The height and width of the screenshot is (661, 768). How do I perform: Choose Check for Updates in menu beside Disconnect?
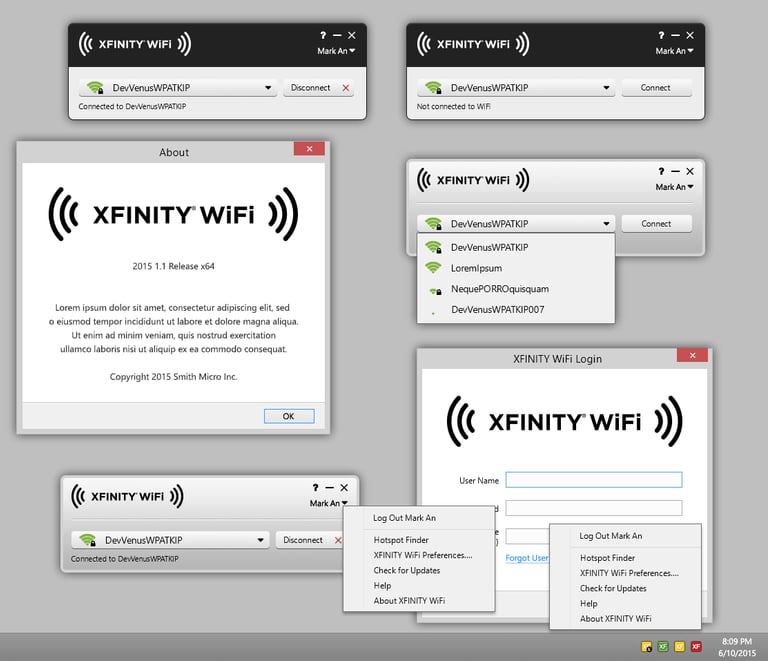(419, 570)
